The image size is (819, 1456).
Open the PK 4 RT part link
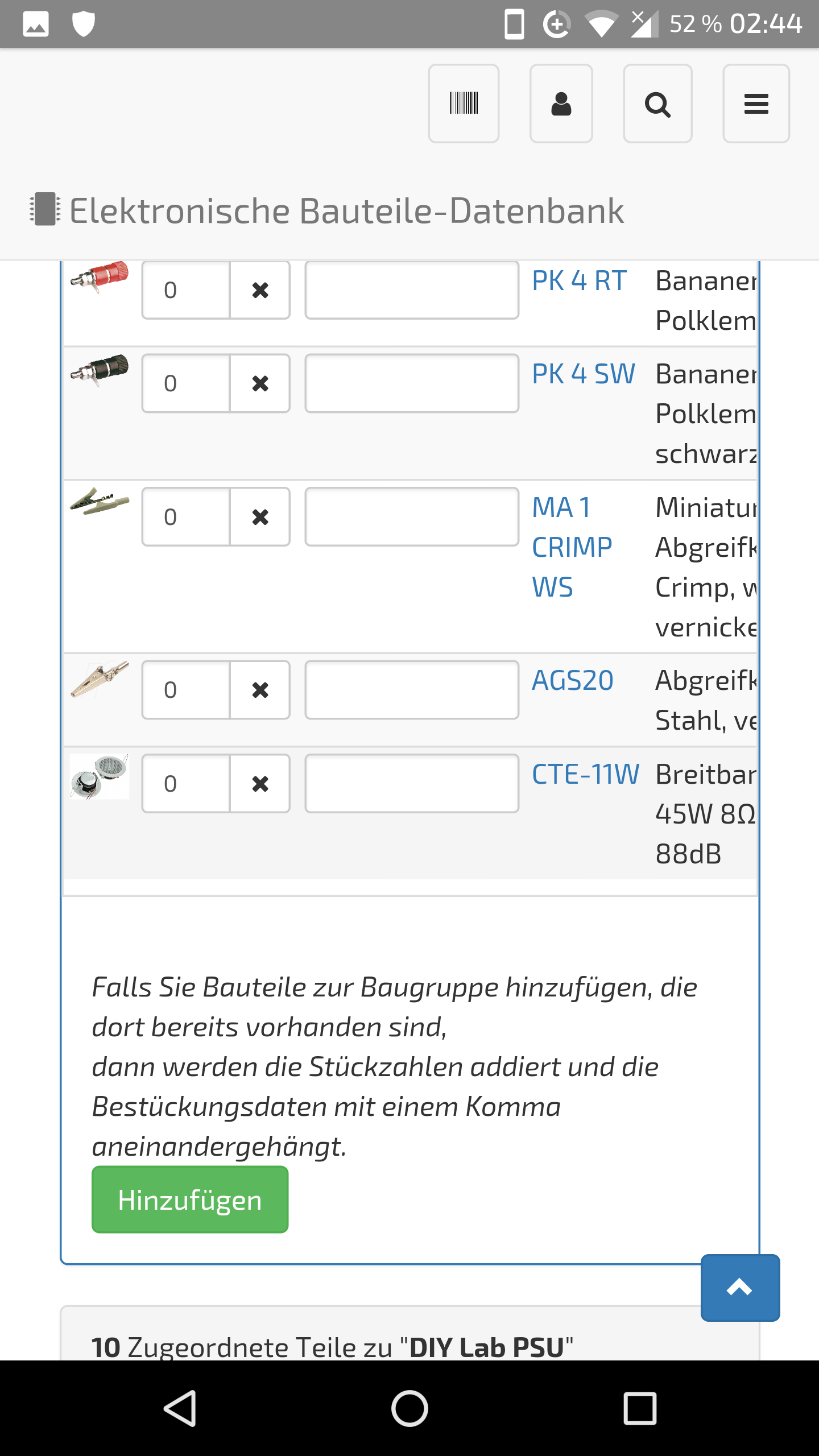pos(579,281)
